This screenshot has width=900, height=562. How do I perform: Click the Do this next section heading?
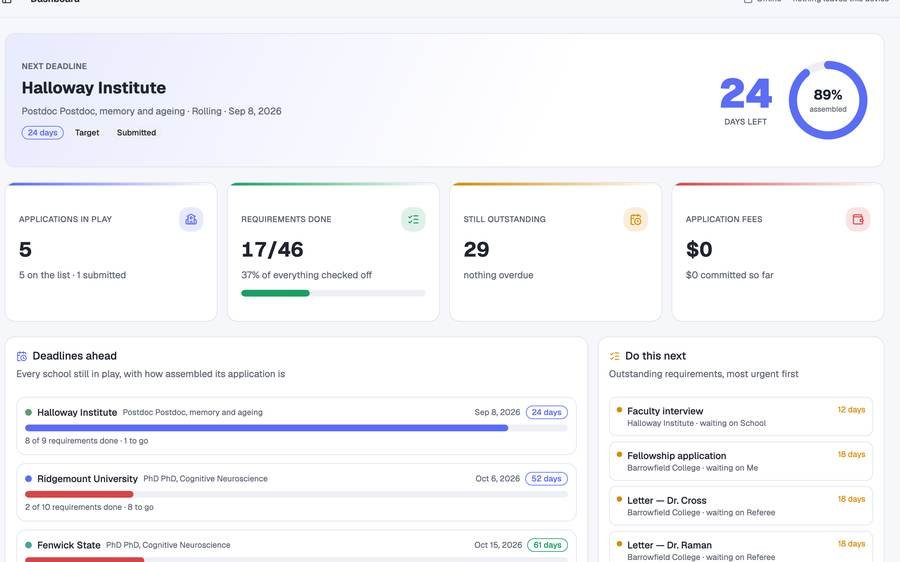pyautogui.click(x=655, y=356)
